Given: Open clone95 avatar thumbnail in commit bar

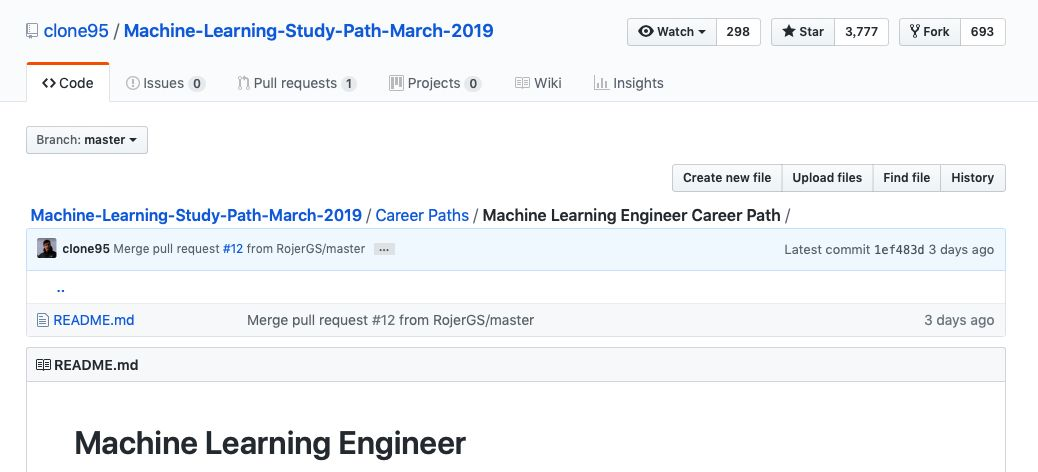Looking at the screenshot, I should [x=46, y=248].
